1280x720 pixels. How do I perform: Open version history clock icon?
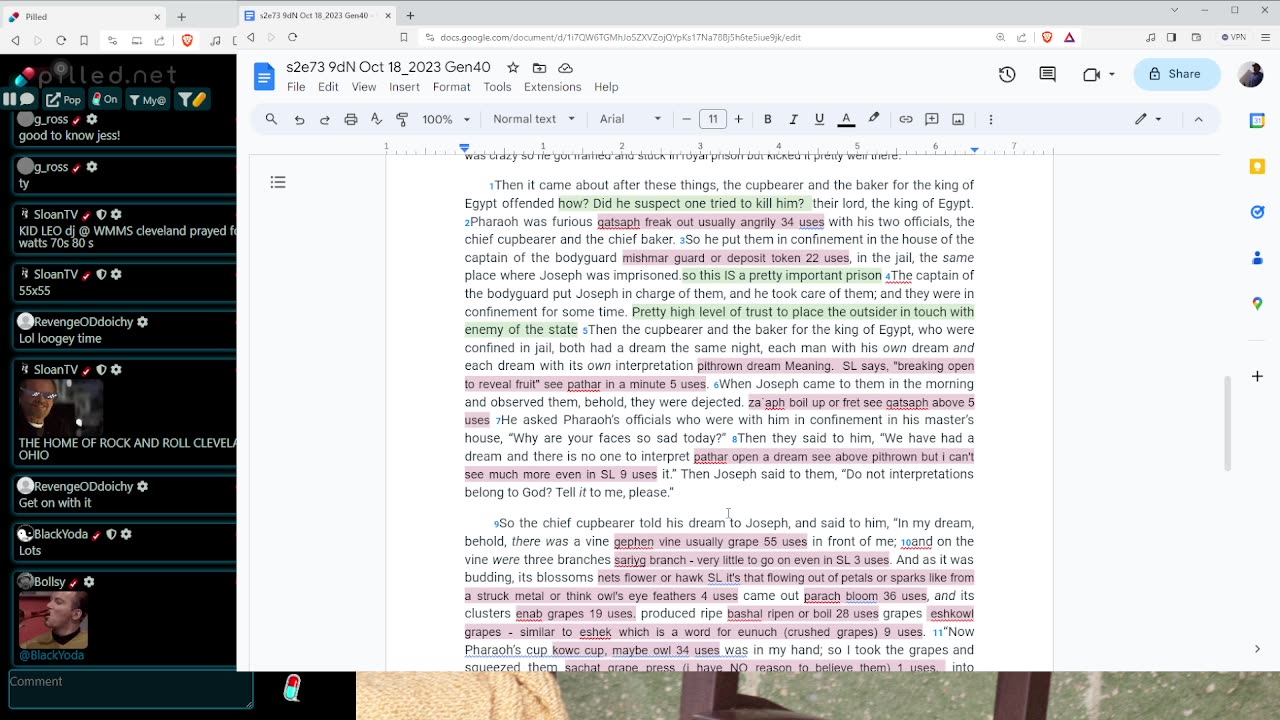coord(1007,74)
